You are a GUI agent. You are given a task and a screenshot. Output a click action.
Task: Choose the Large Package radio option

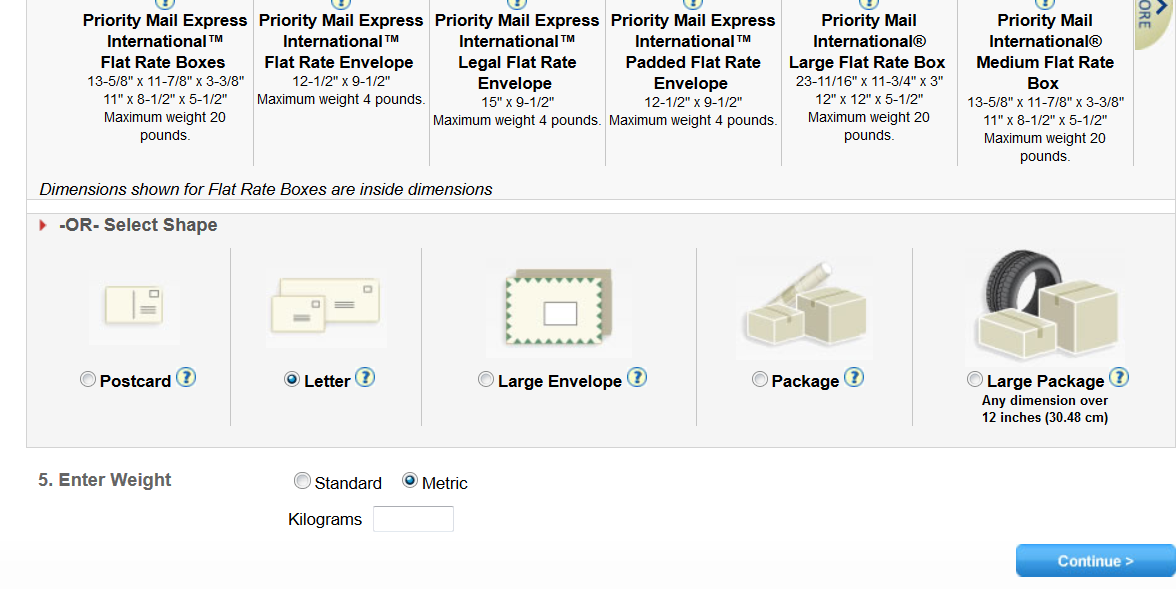click(x=975, y=380)
